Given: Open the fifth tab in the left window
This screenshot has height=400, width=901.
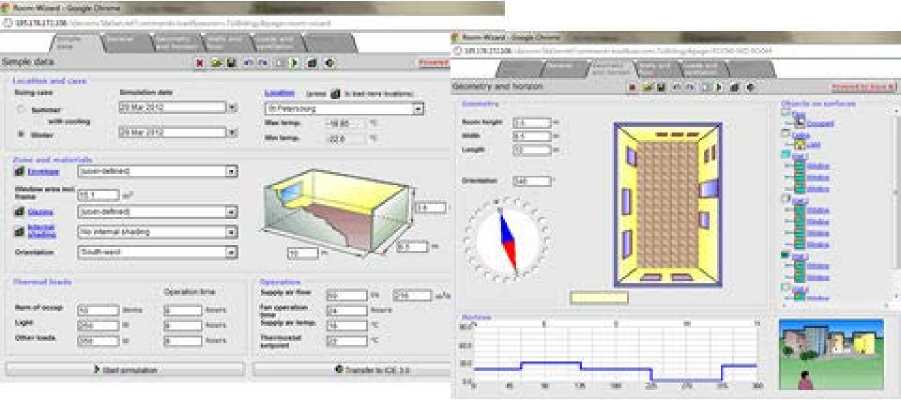Looking at the screenshot, I should [279, 43].
